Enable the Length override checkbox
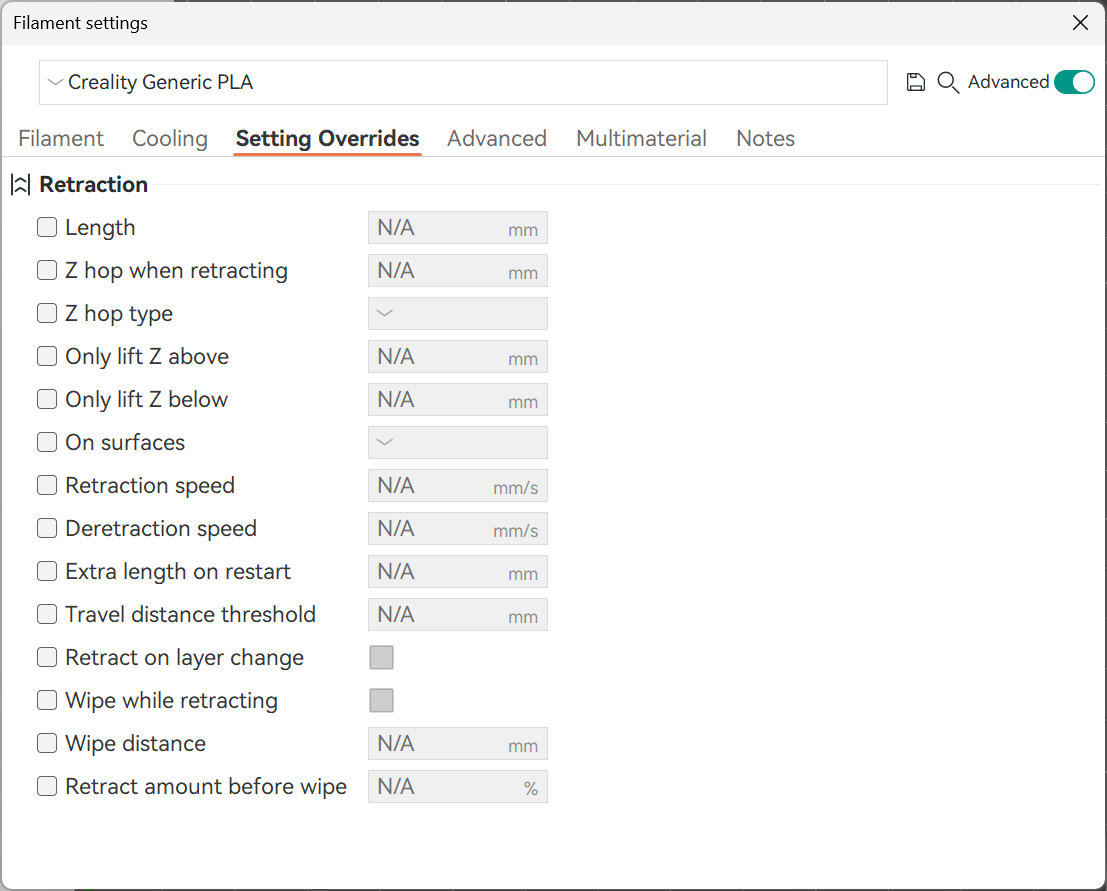This screenshot has width=1107, height=891. pyautogui.click(x=47, y=227)
